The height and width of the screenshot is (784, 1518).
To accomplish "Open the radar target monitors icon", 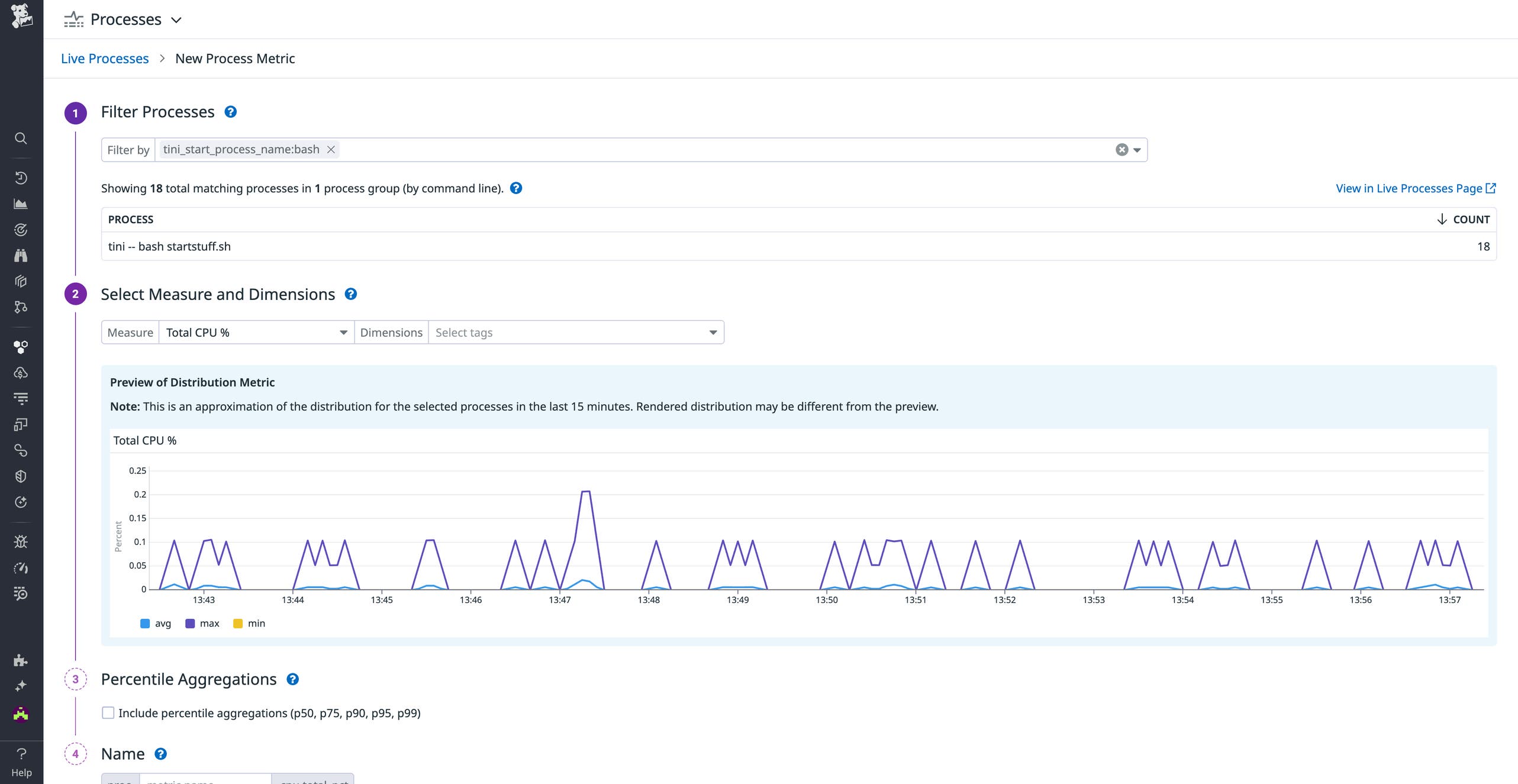I will point(21,230).
